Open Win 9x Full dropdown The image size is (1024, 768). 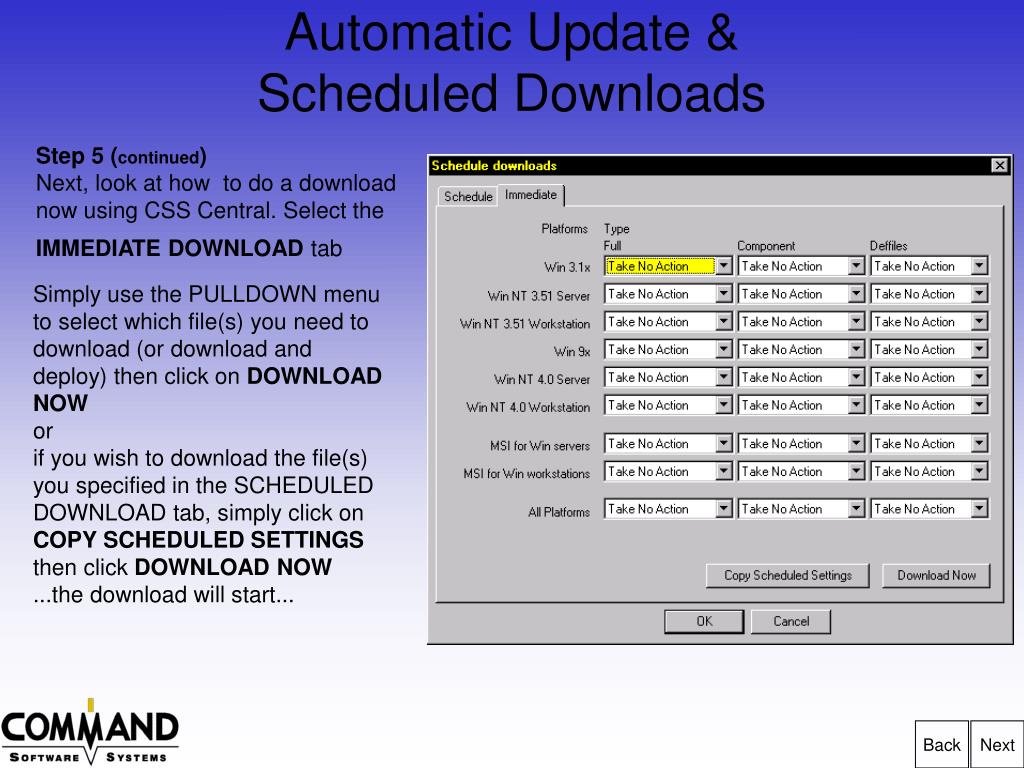[x=668, y=350]
